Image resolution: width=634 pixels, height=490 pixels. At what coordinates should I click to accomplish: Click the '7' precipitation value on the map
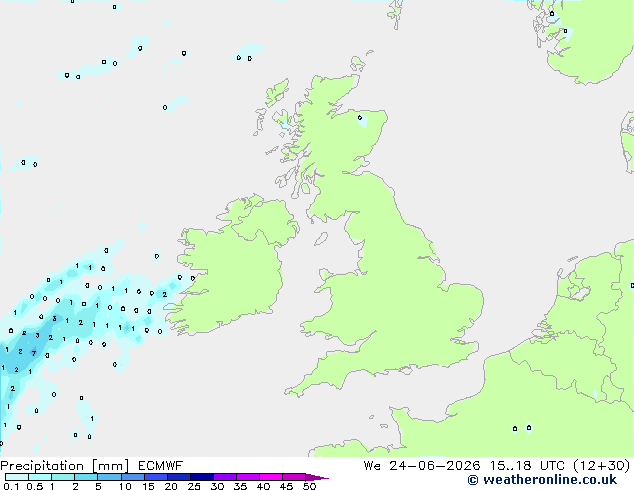click(x=34, y=353)
